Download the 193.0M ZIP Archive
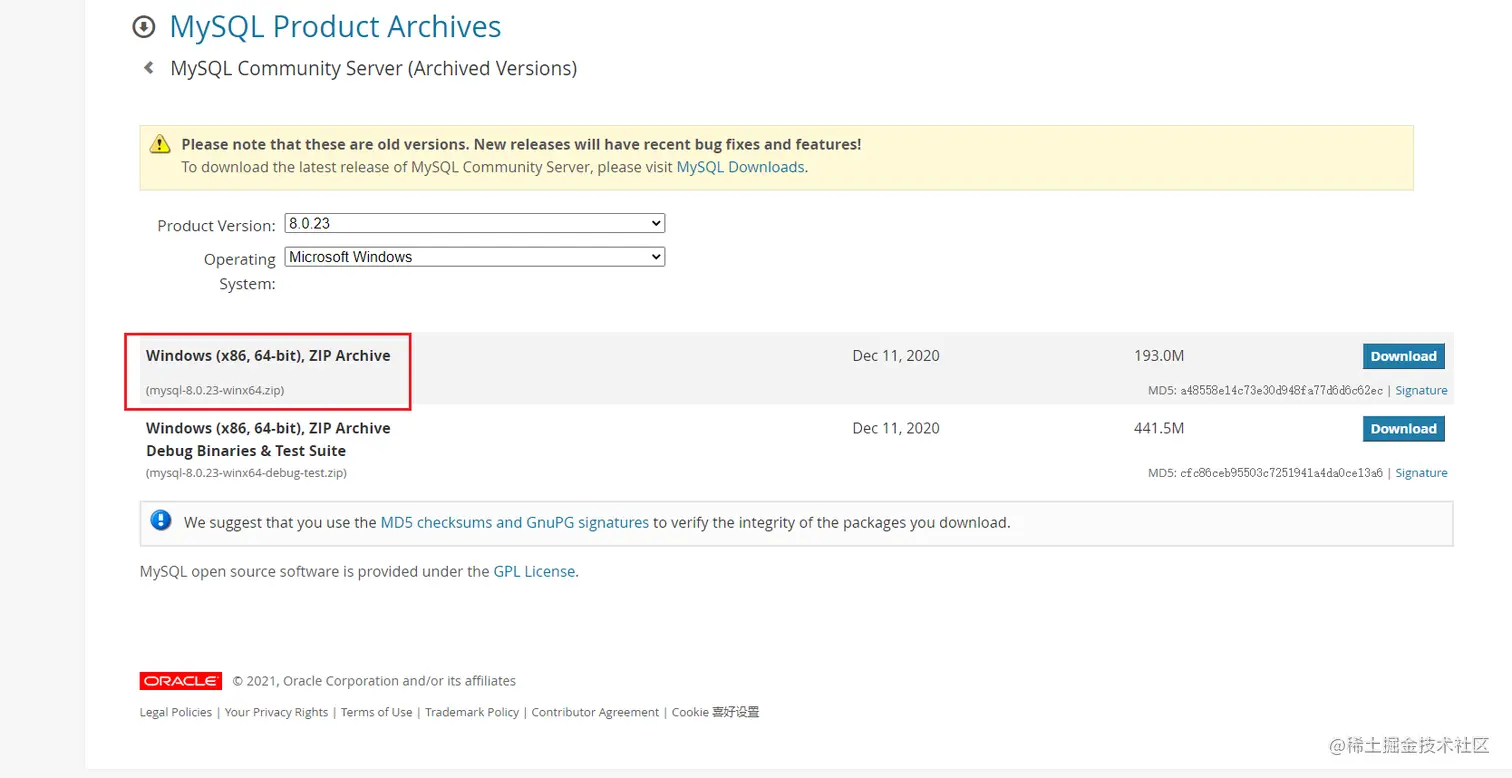Image resolution: width=1512 pixels, height=778 pixels. pyautogui.click(x=1403, y=356)
